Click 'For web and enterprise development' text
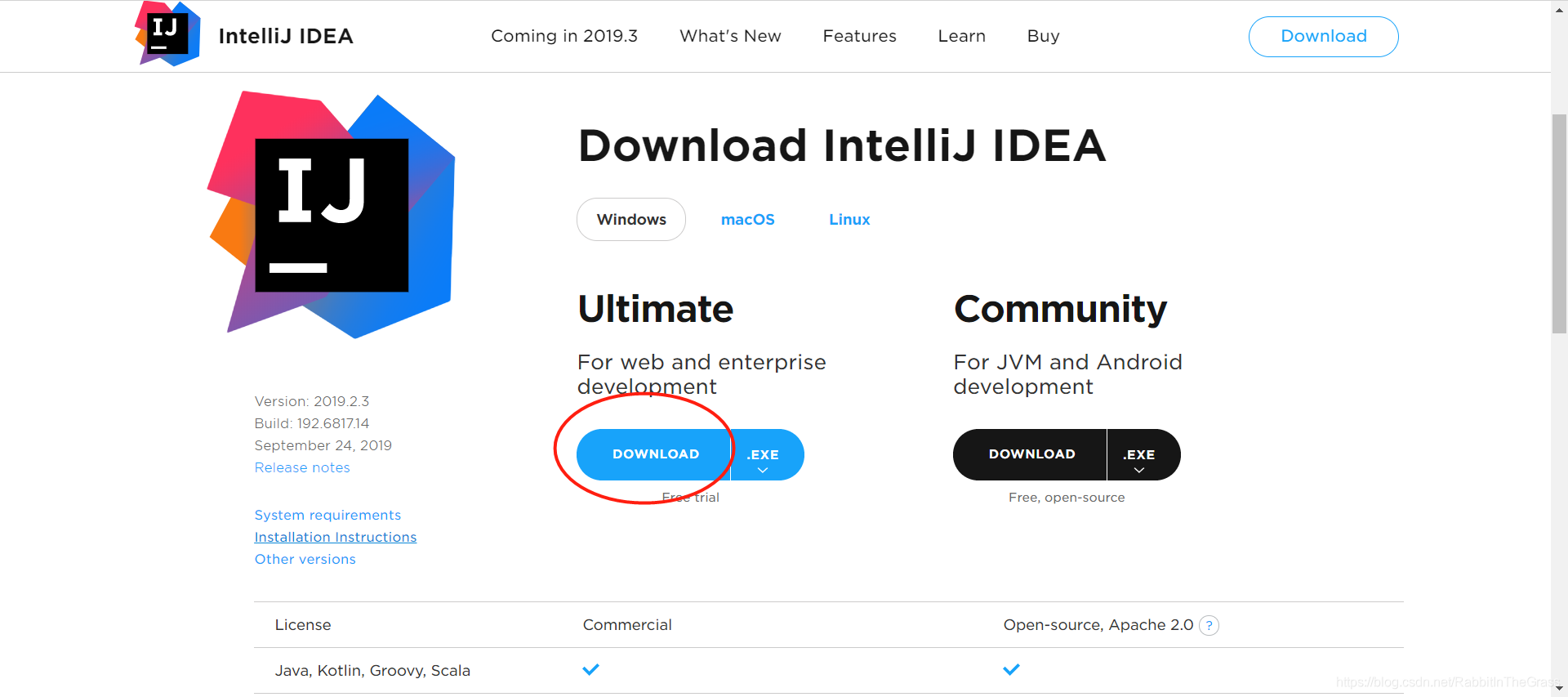 [702, 374]
